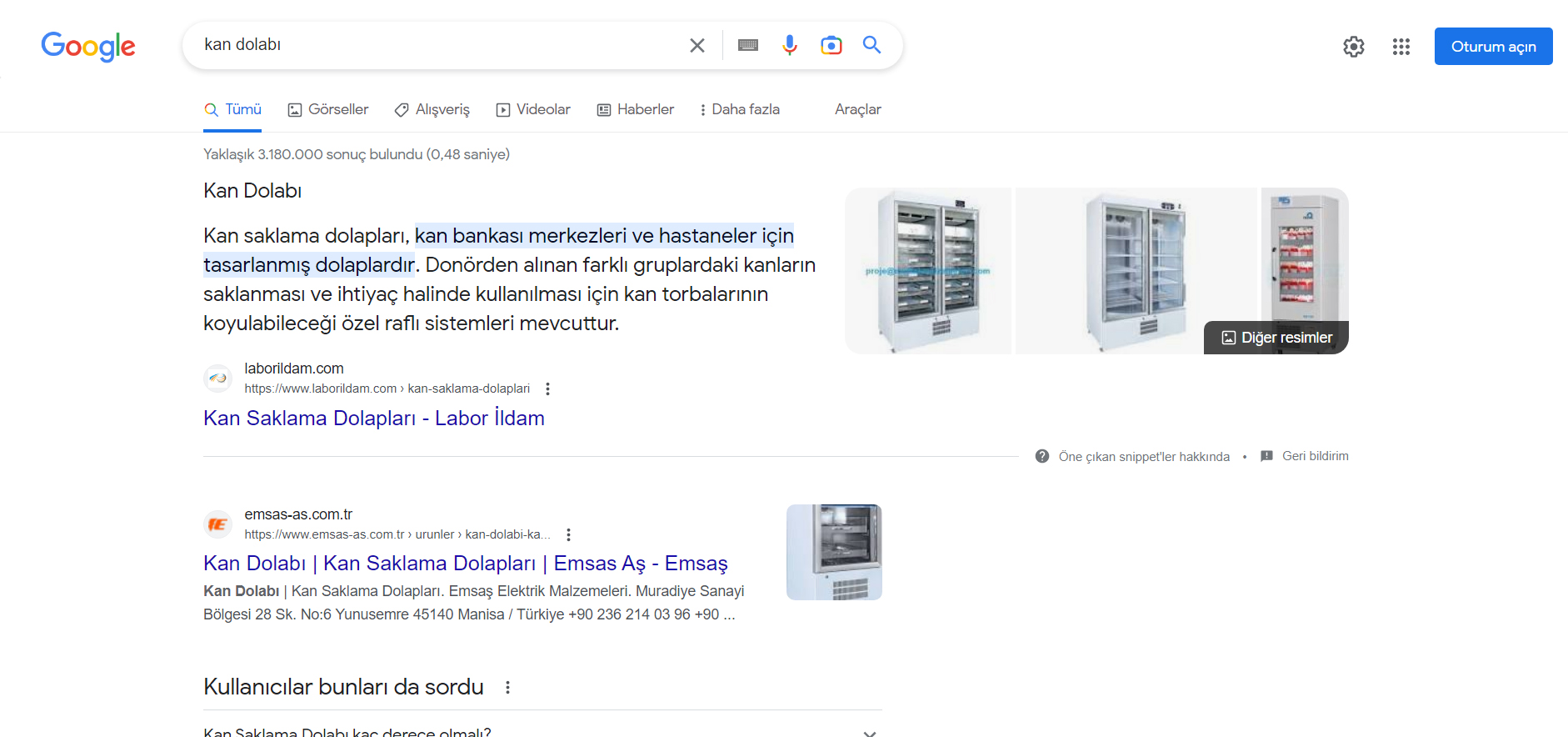Open Kan Saklama Dolapları - Labor İldam link
This screenshot has width=1568, height=737.
point(374,418)
